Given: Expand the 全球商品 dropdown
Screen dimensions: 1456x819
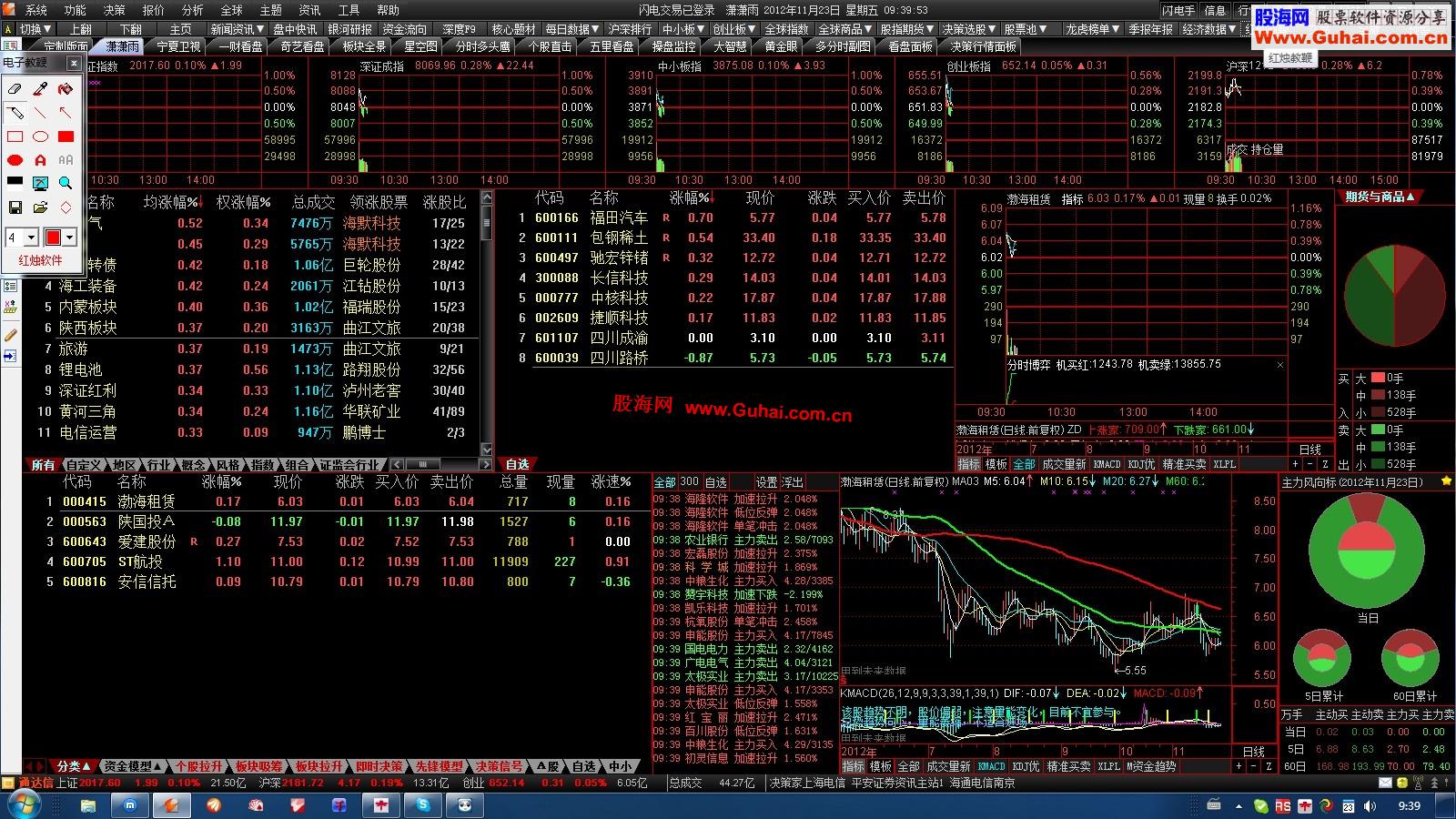Looking at the screenshot, I should coord(844,29).
